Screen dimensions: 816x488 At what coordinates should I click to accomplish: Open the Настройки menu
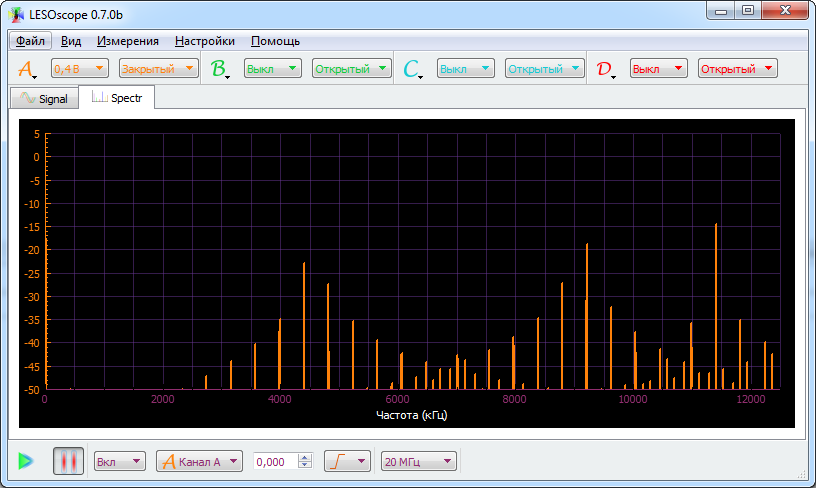pyautogui.click(x=205, y=41)
